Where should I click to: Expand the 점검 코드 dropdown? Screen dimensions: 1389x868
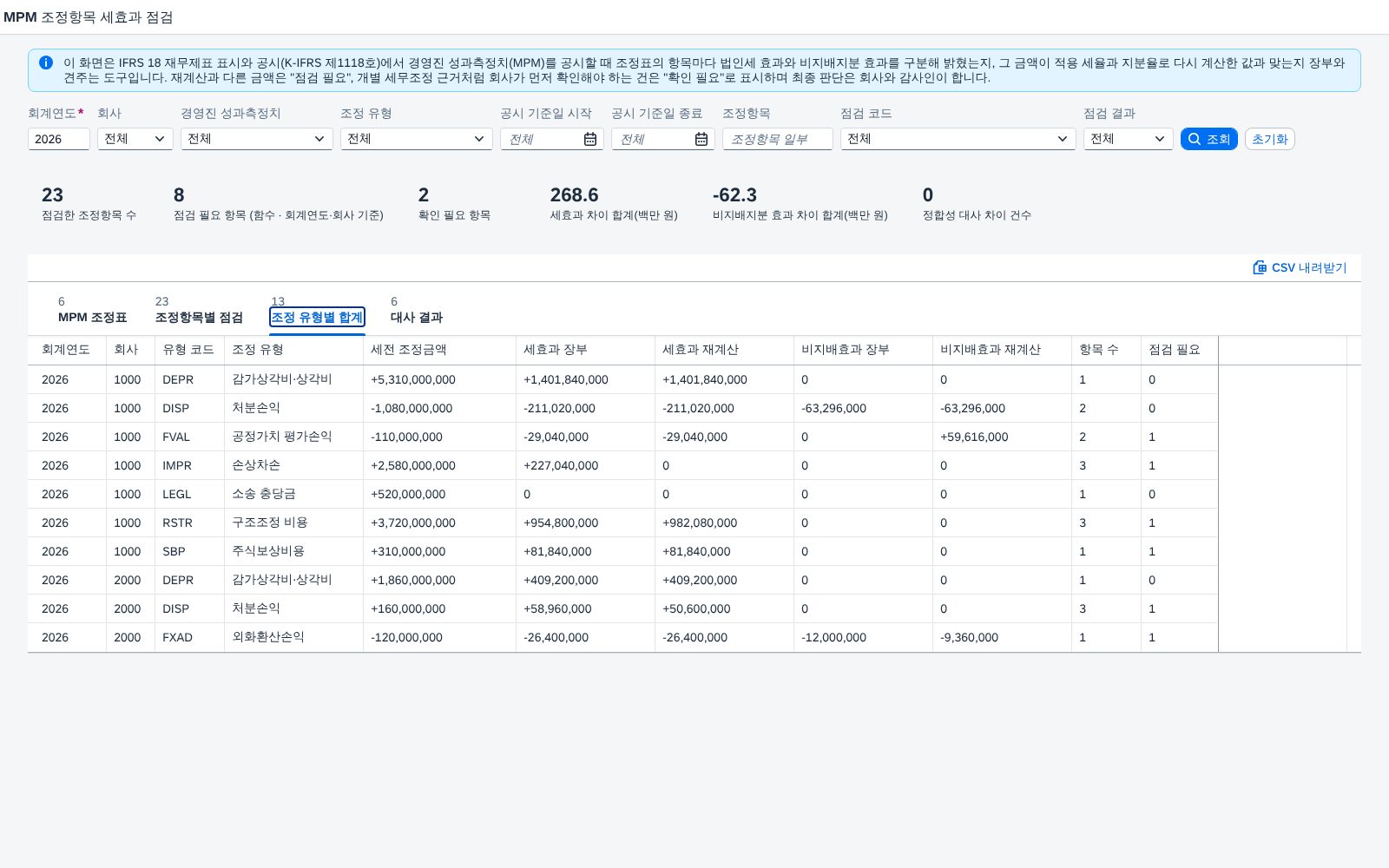tap(958, 139)
